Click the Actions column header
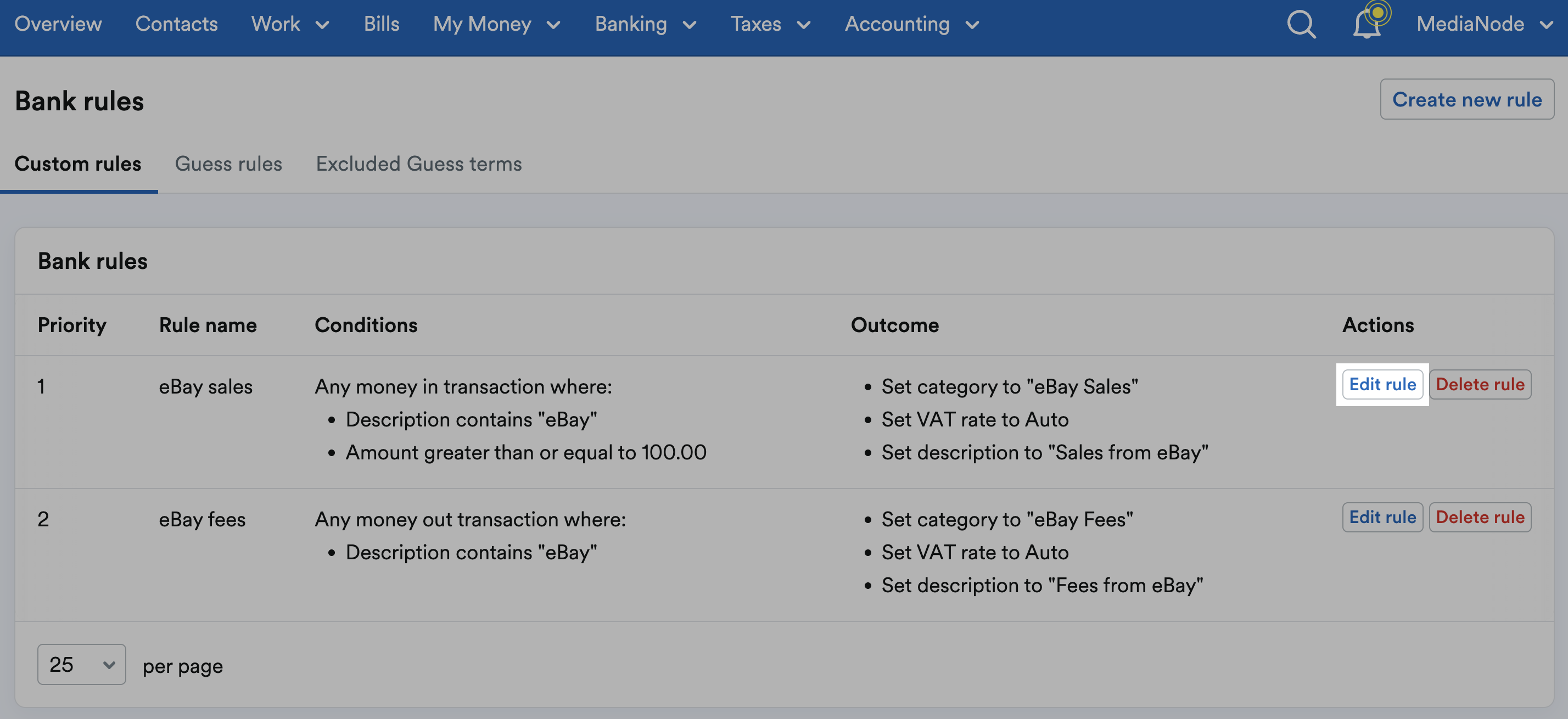The image size is (1568, 719). (1378, 325)
